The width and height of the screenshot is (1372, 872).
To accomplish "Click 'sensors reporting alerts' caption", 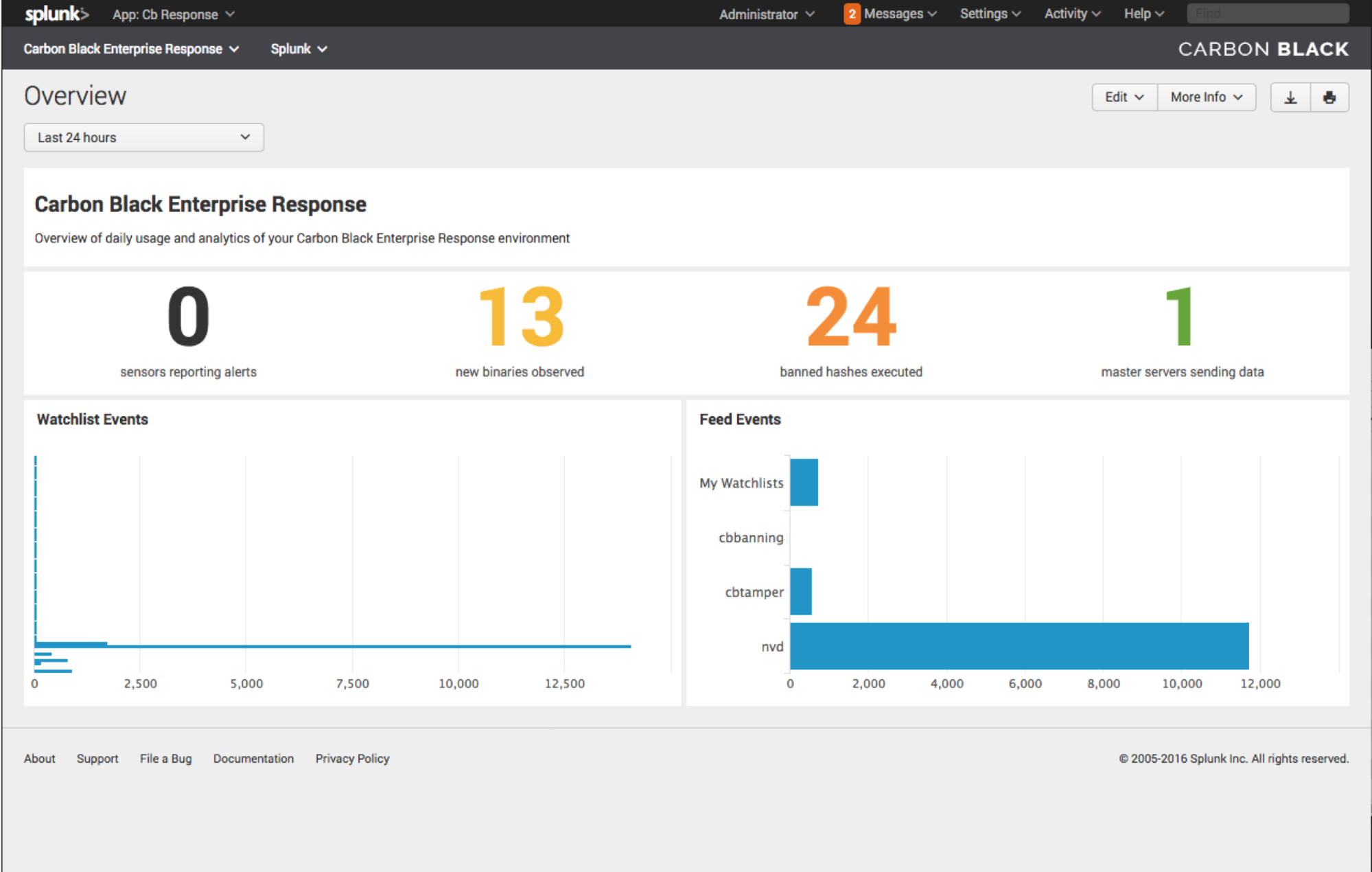I will (x=188, y=372).
